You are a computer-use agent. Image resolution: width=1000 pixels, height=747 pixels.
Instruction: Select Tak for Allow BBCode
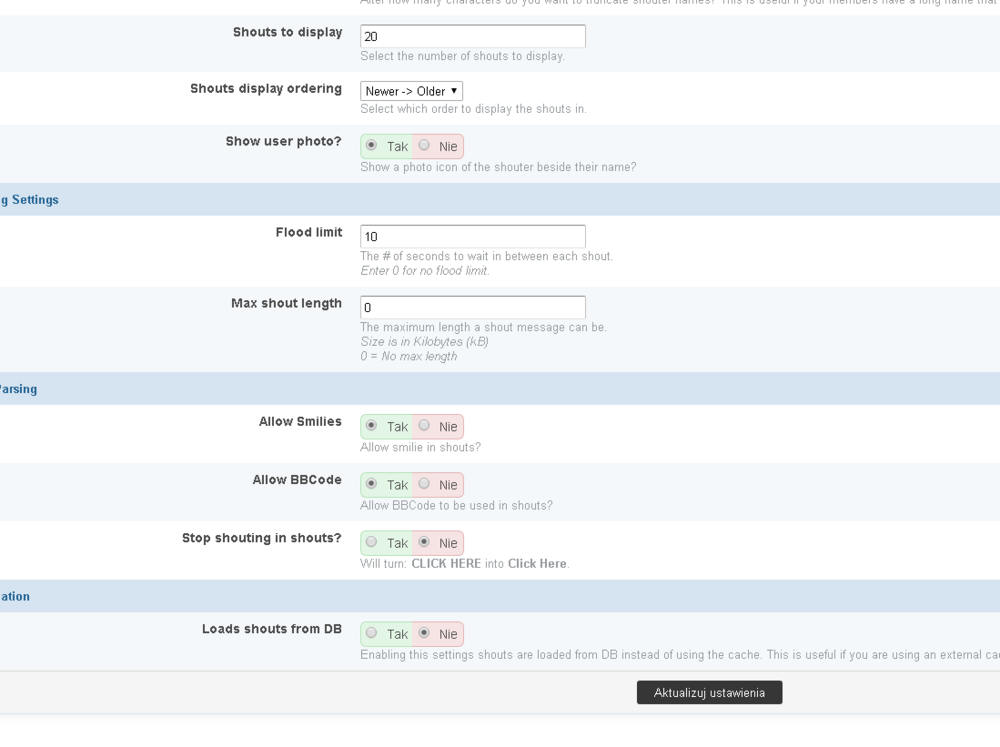[372, 484]
